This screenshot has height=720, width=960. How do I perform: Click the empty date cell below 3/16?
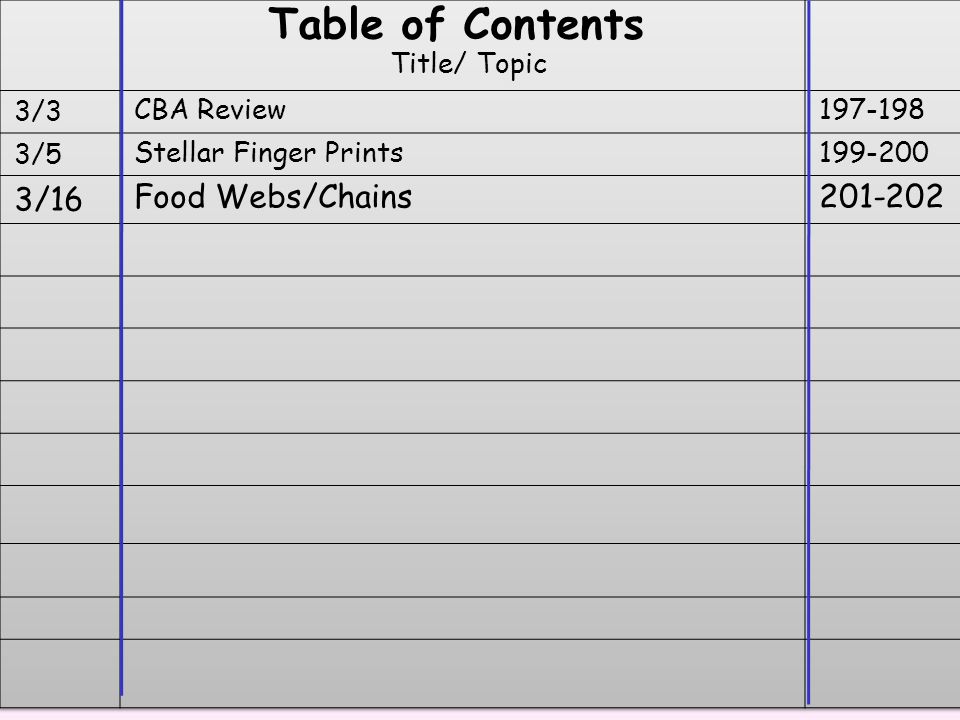[60, 250]
